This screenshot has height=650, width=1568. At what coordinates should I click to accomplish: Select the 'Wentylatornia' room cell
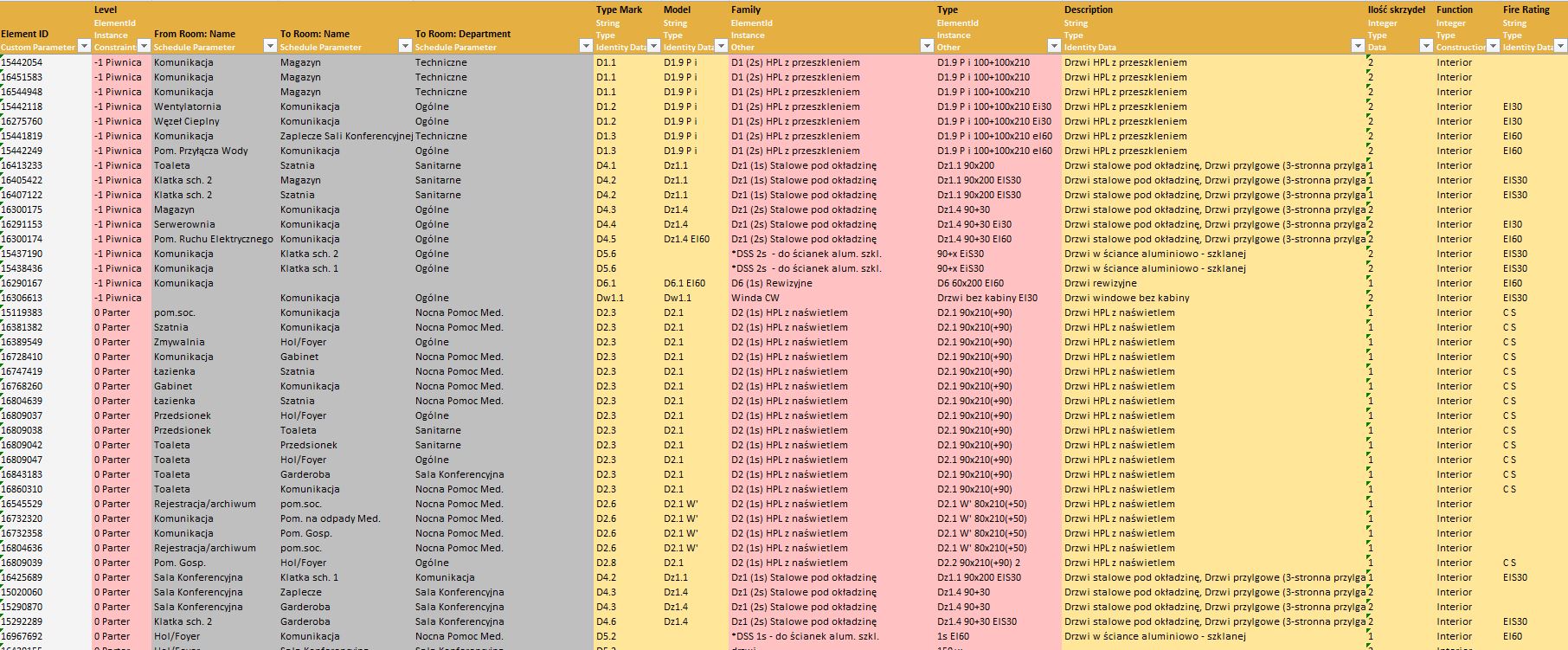click(x=187, y=106)
